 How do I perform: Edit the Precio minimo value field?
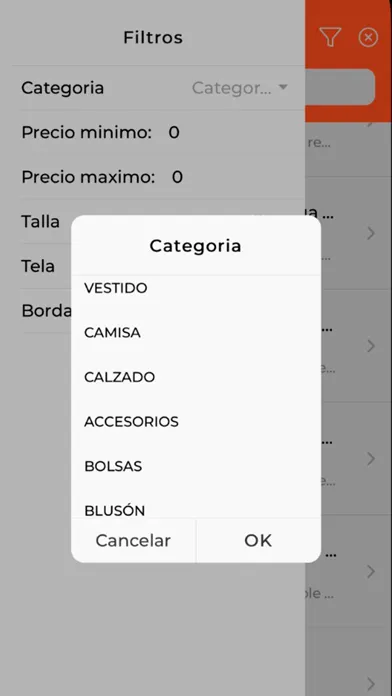coord(174,132)
